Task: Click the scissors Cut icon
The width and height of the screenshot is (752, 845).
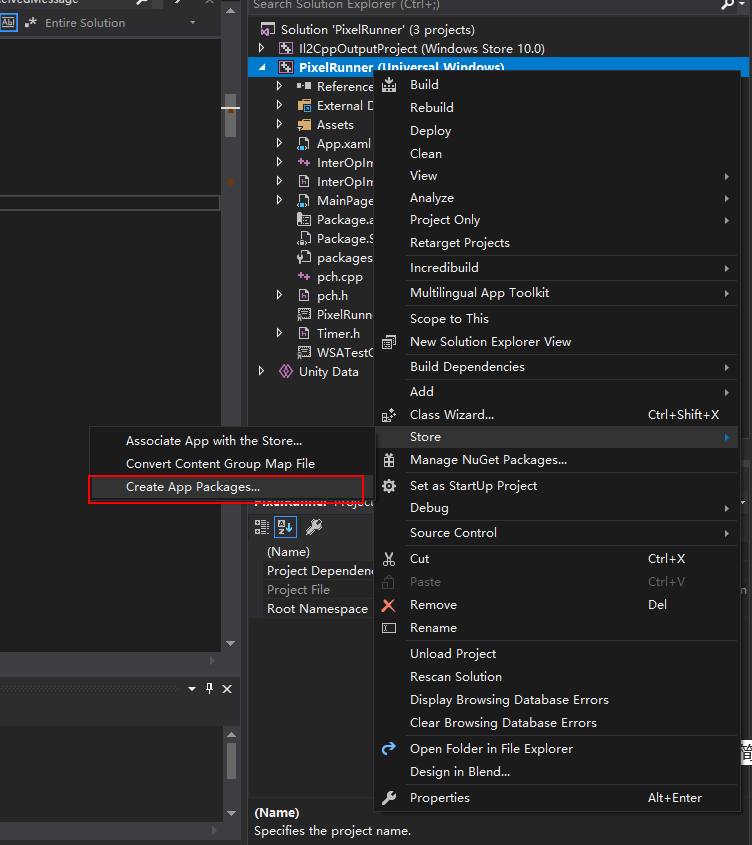Action: click(x=389, y=559)
